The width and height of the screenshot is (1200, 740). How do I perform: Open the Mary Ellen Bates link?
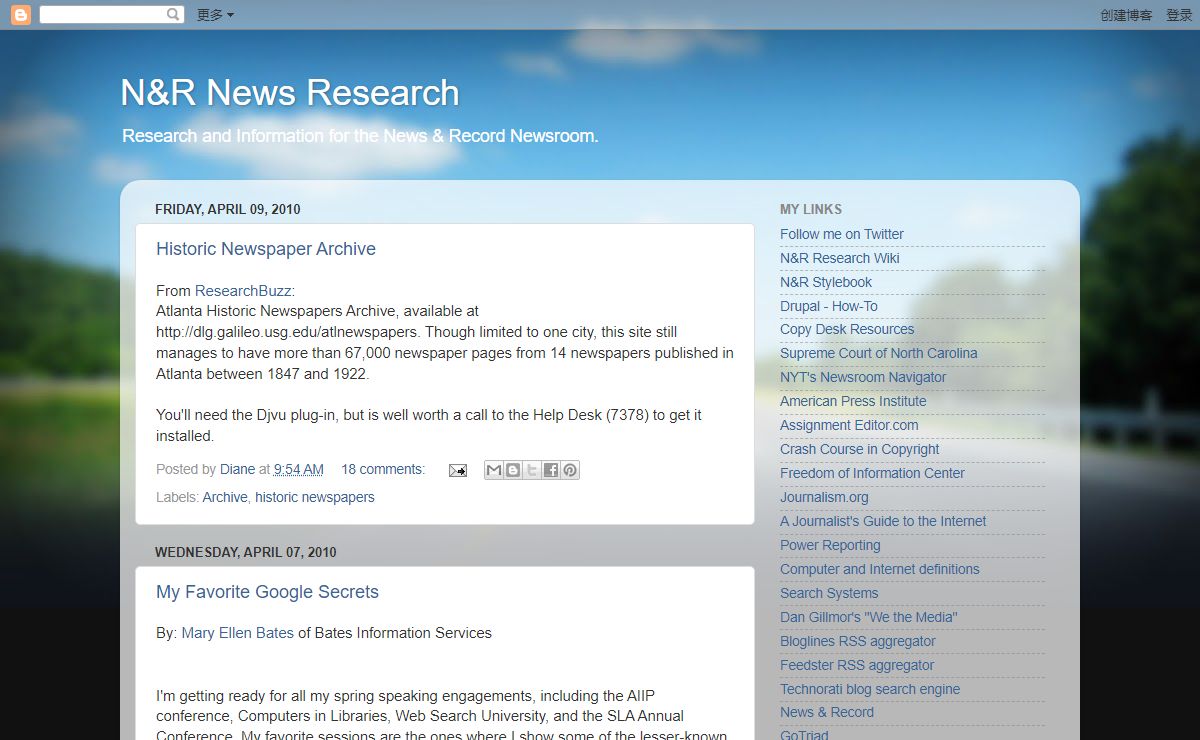tap(238, 633)
